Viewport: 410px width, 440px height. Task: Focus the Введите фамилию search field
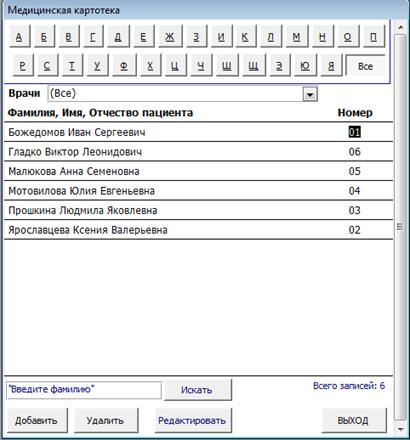click(84, 390)
